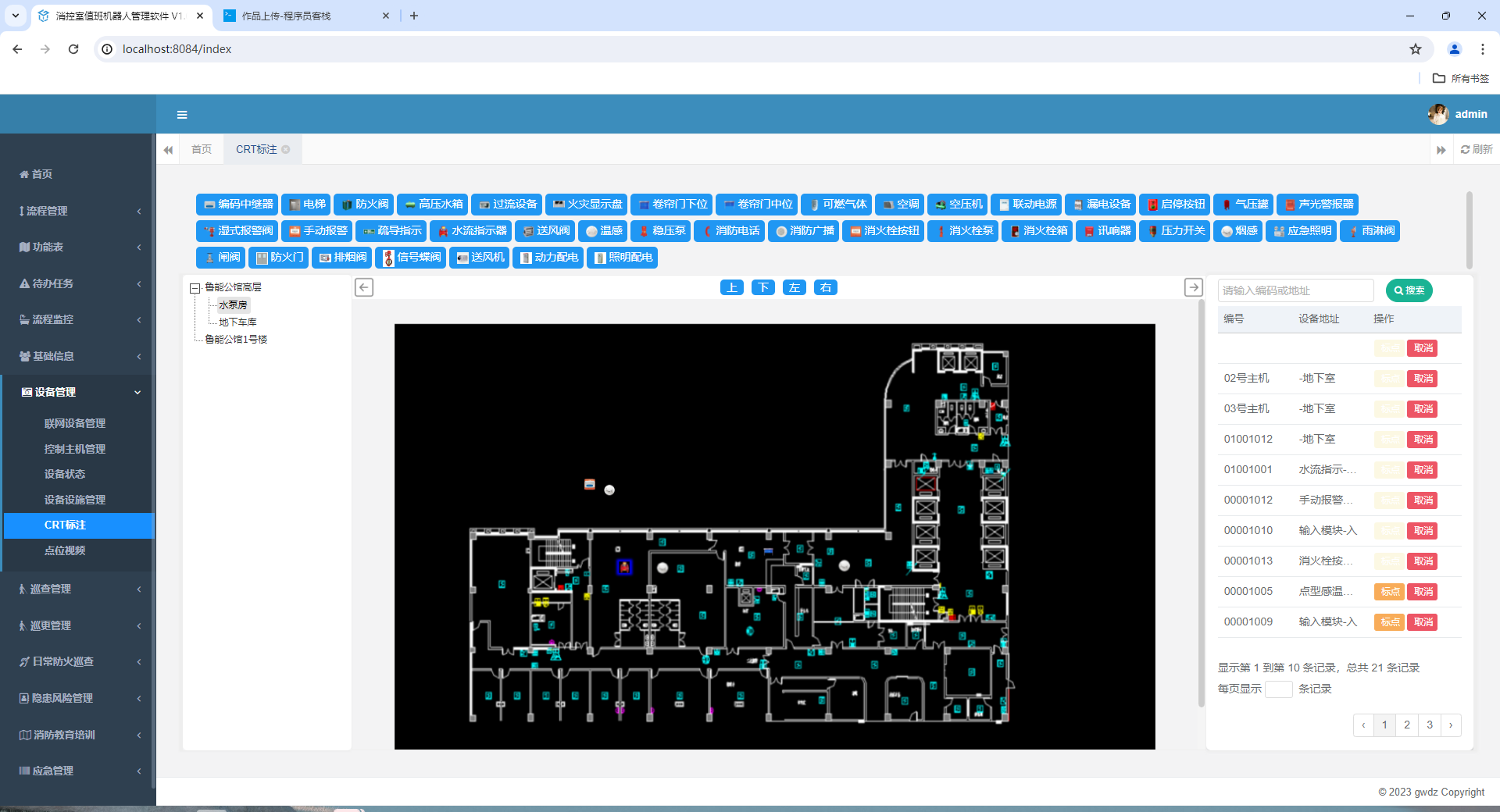The image size is (1500, 812).
Task: Expand the 待办任务 sidebar menu
Action: point(78,283)
